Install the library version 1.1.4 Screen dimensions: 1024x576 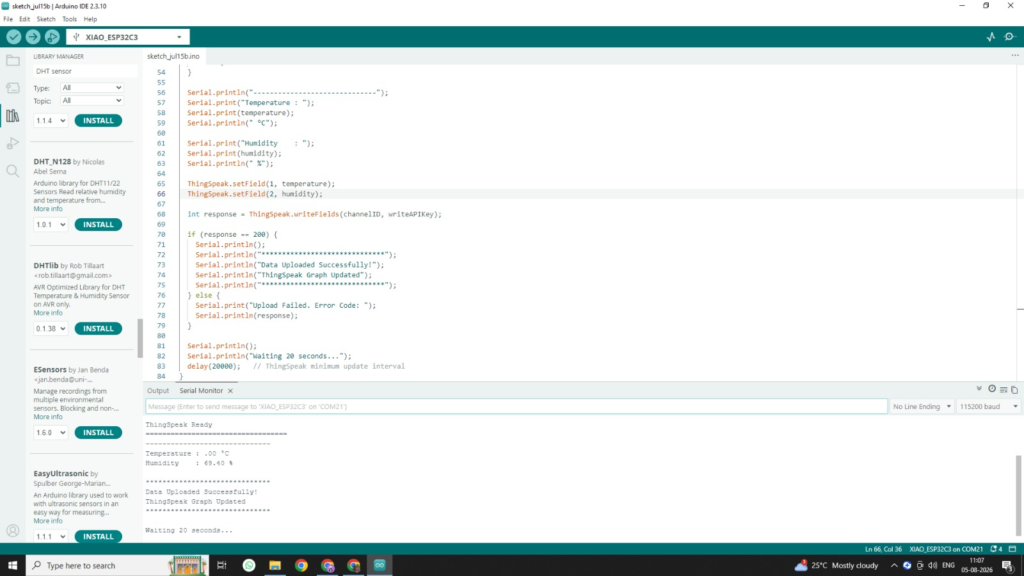[98, 121]
